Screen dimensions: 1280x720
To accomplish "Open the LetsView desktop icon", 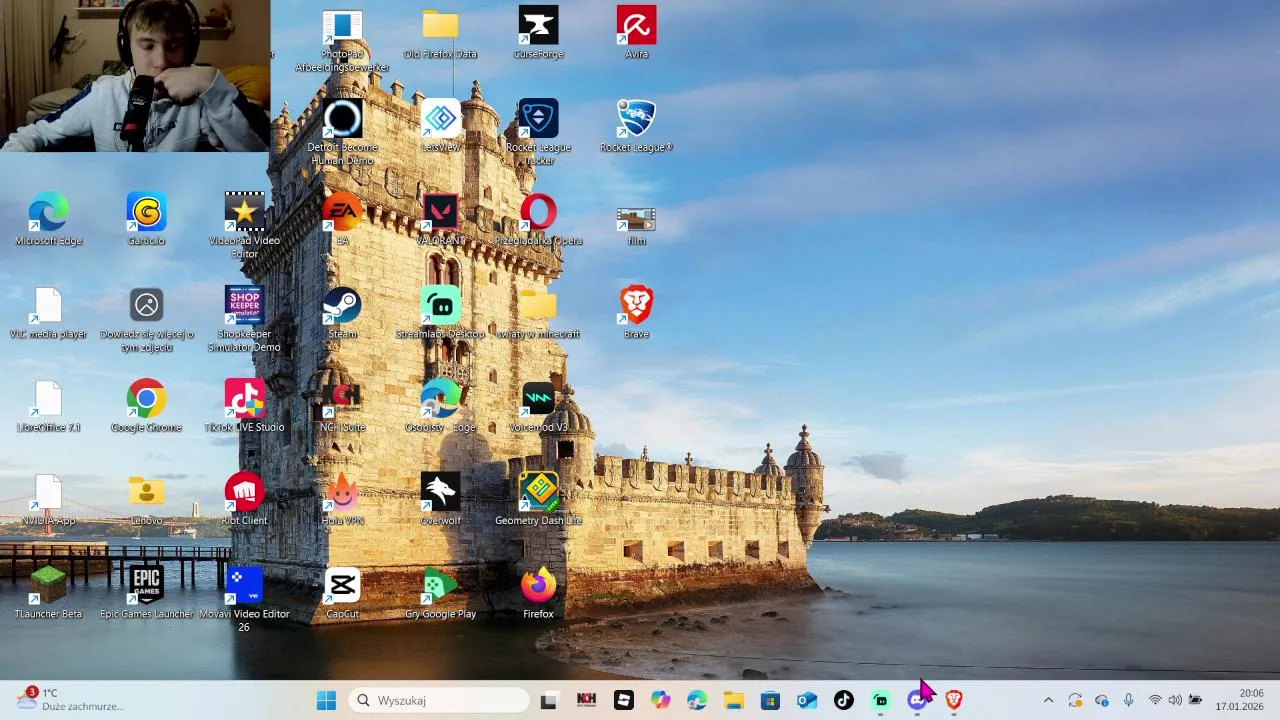I will 440,126.
